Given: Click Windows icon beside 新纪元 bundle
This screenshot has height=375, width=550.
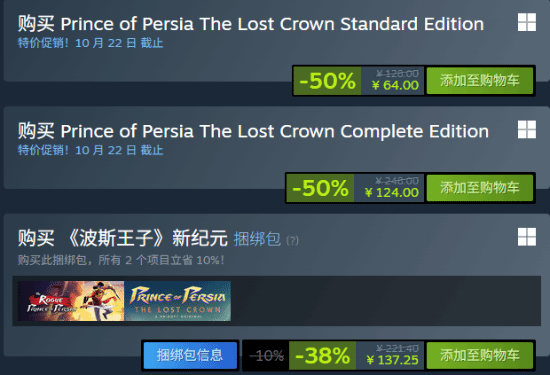Looking at the screenshot, I should 527,237.
